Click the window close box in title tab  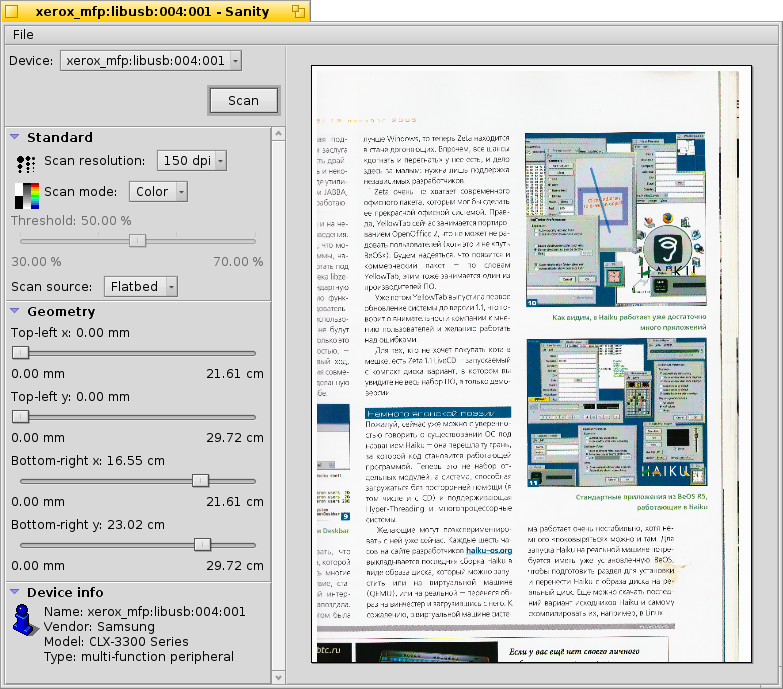pyautogui.click(x=12, y=11)
